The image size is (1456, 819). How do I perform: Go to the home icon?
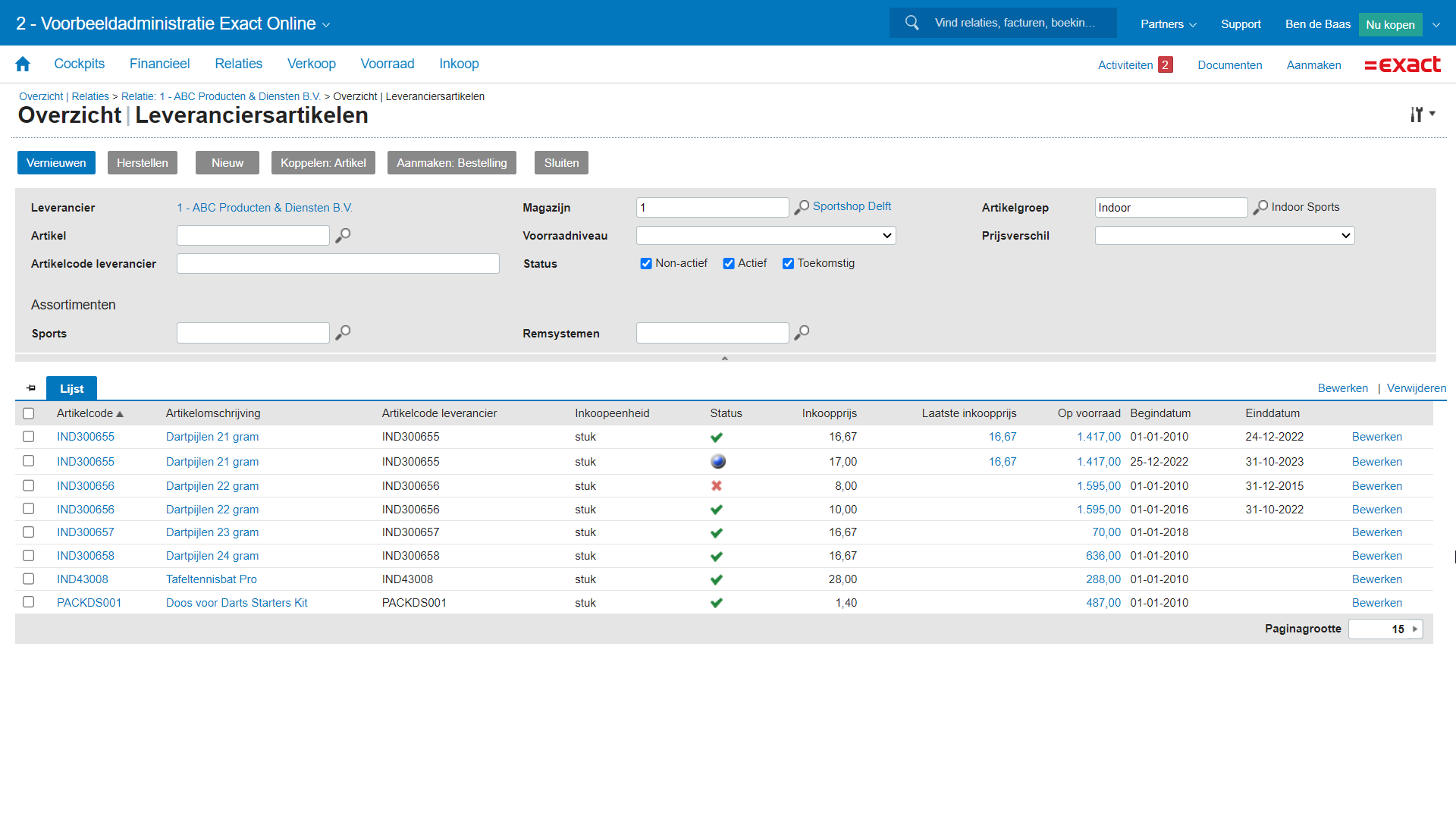[x=23, y=64]
